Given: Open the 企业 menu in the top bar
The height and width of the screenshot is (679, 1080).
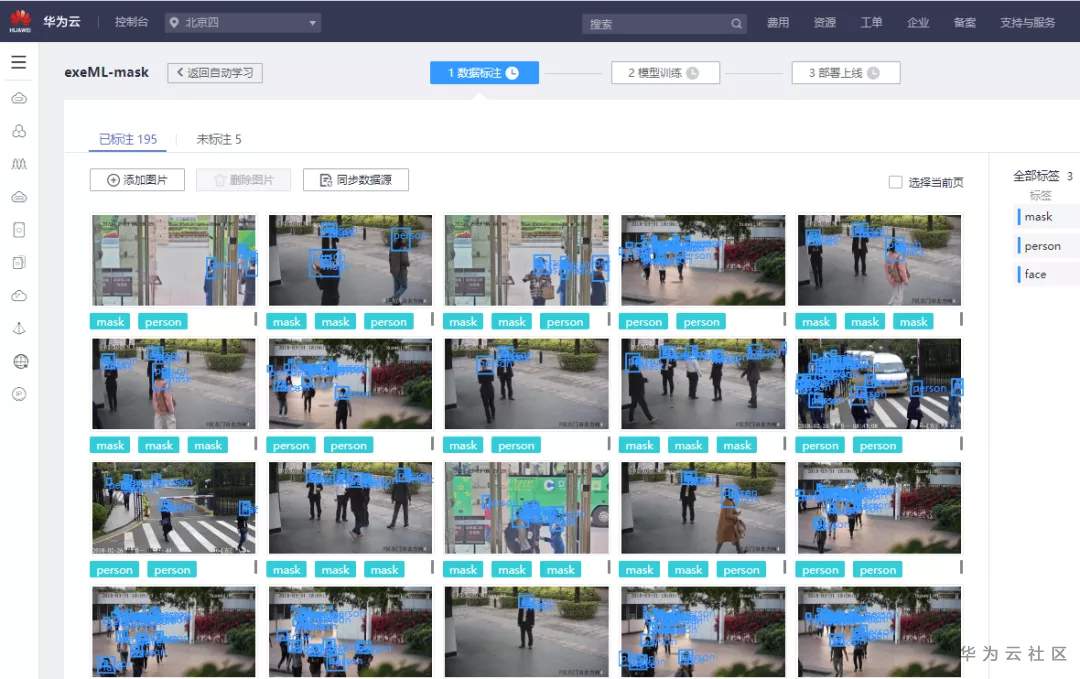Looking at the screenshot, I should tap(918, 23).
